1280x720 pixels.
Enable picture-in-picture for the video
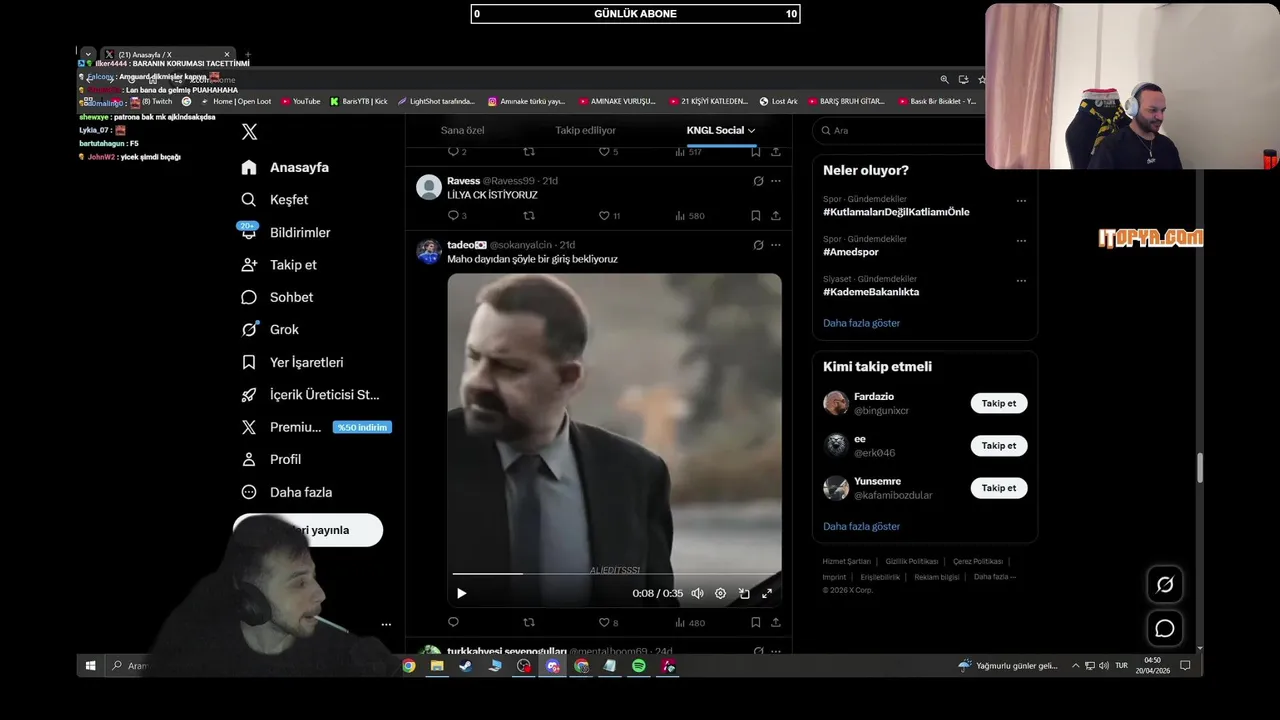(744, 593)
